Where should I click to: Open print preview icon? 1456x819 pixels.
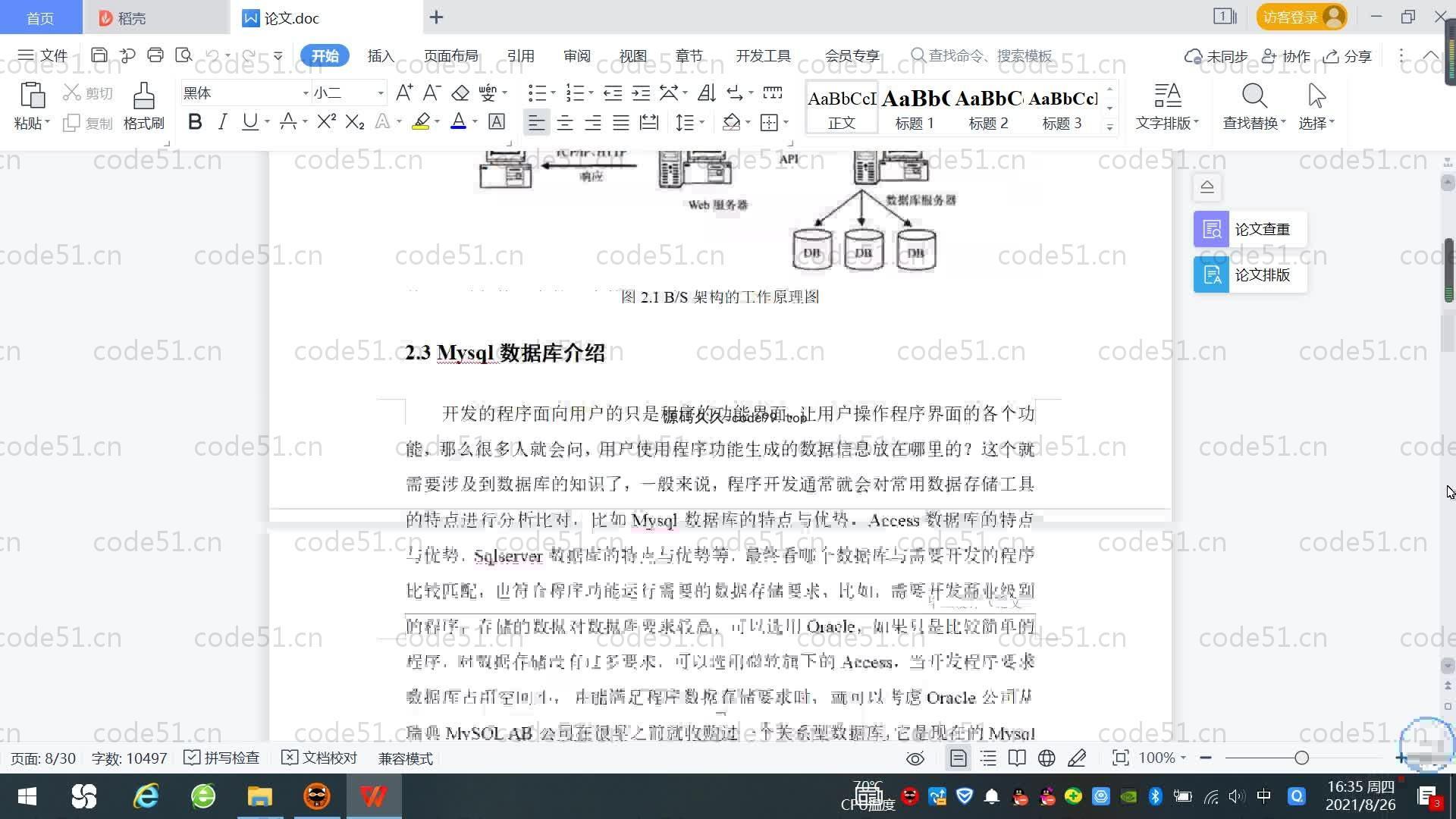point(184,55)
